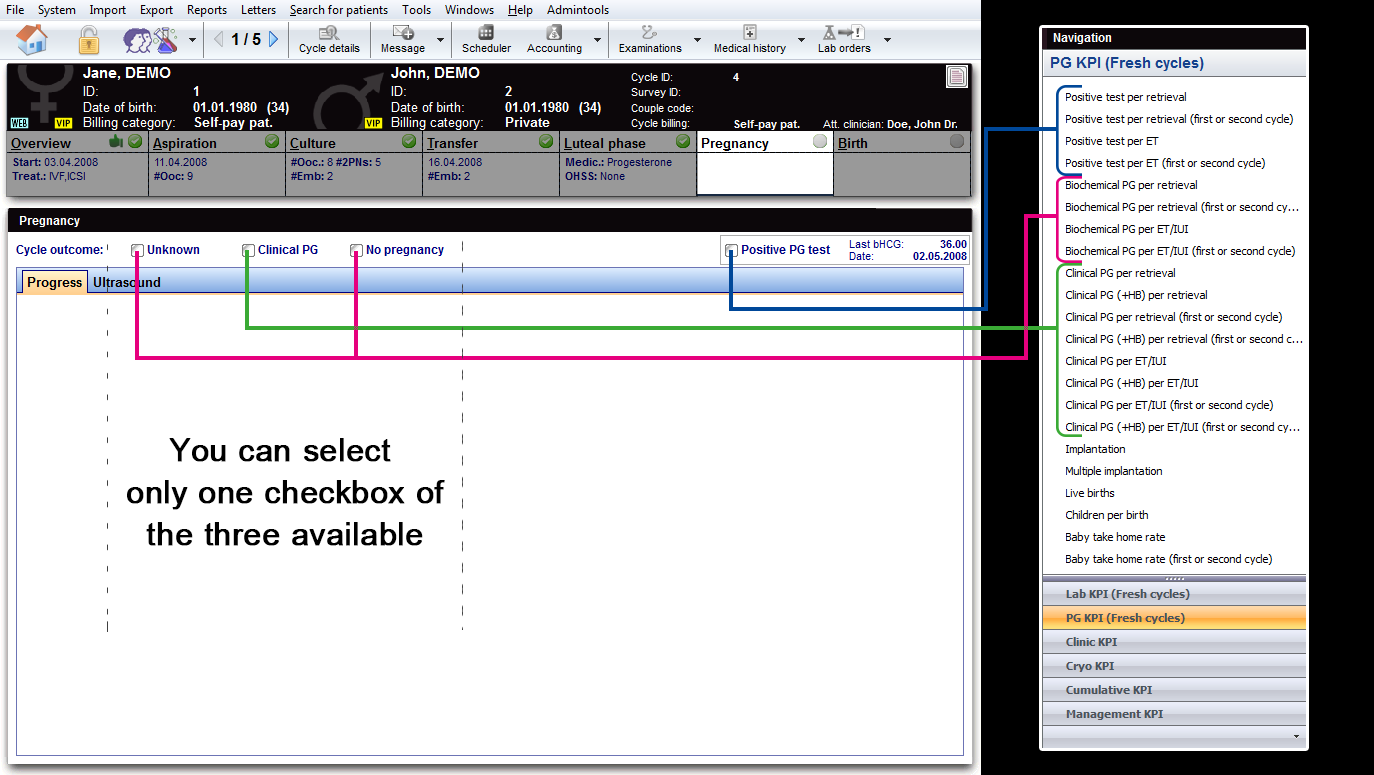Open the Lab KPI (Fresh cycles) section
Image resolution: width=1374 pixels, height=775 pixels.
coord(1174,594)
